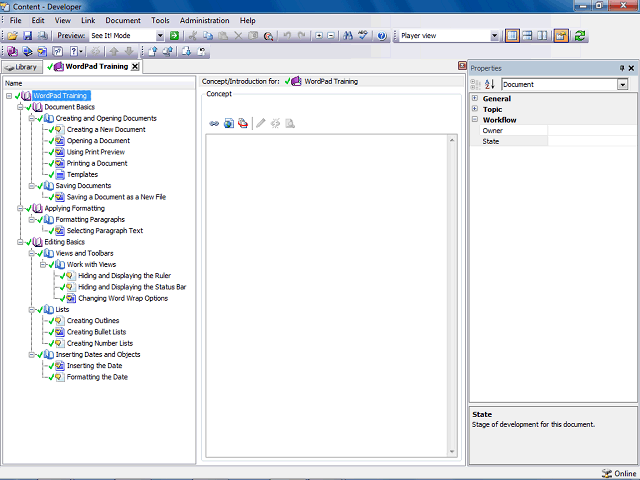Screen dimensions: 640x480
Task: Toggle the Properties pane toolbar button
Action: [x=561, y=36]
